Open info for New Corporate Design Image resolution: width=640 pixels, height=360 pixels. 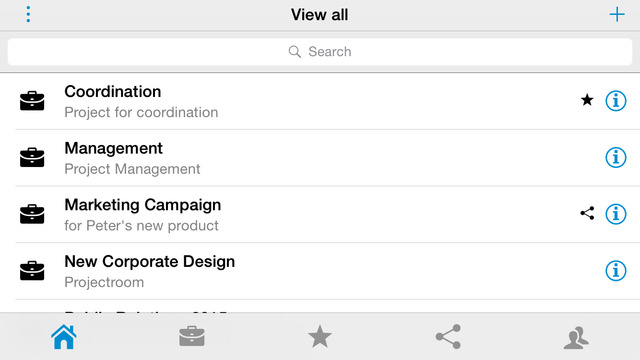pyautogui.click(x=616, y=271)
